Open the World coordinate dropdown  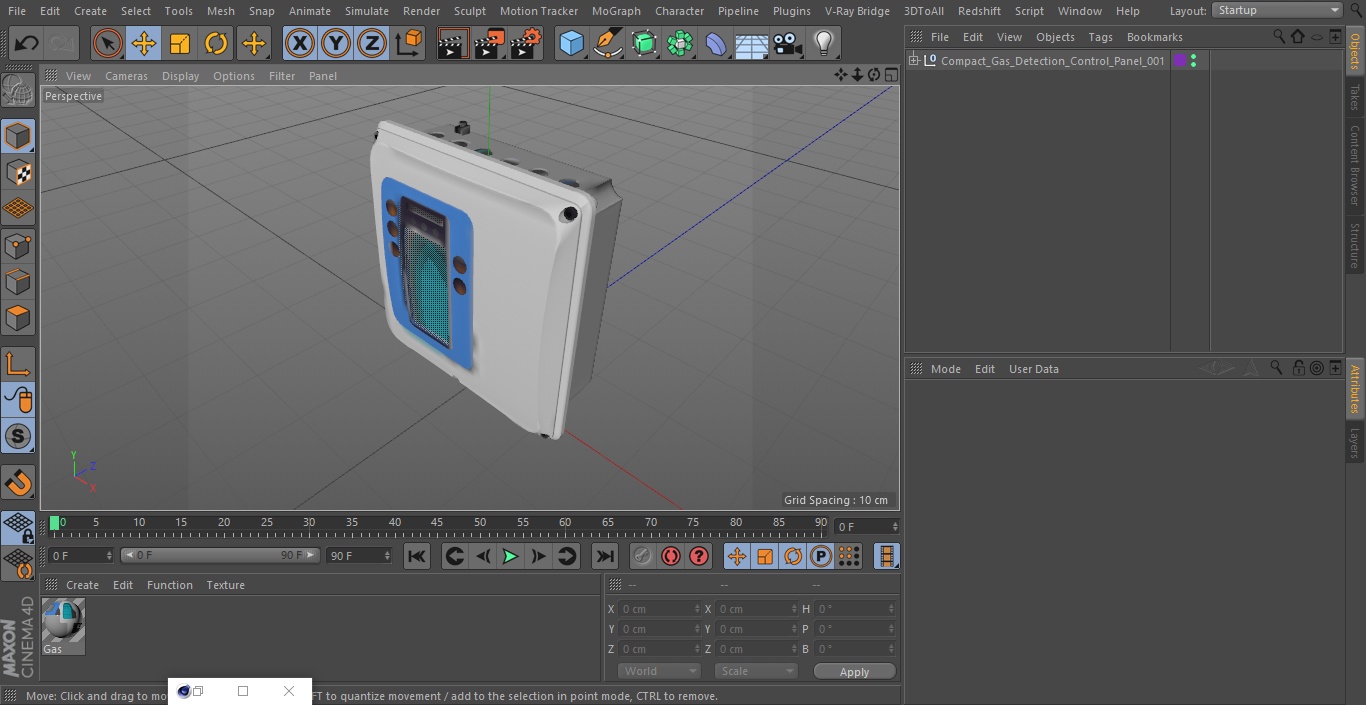pos(657,671)
